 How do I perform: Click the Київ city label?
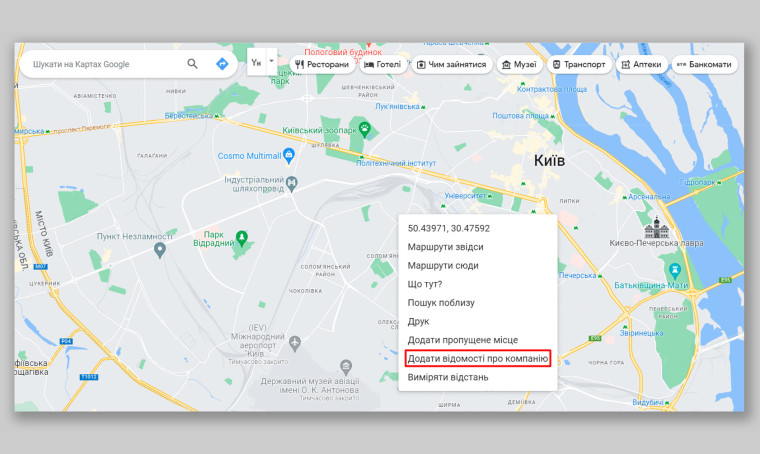coord(549,160)
